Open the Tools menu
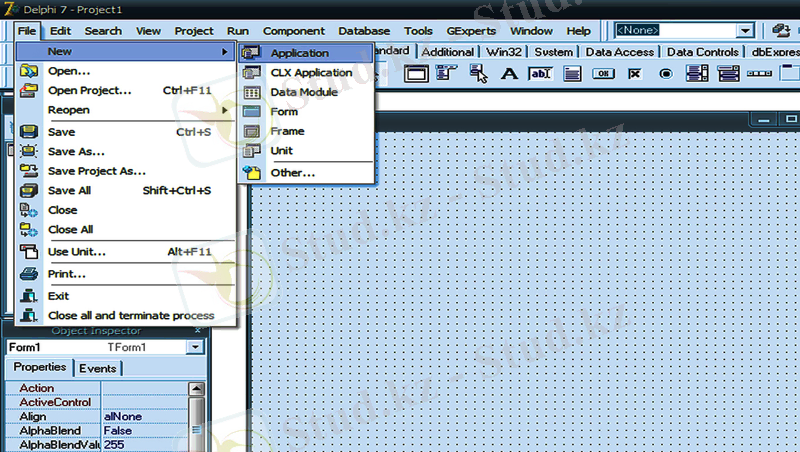 tap(418, 31)
